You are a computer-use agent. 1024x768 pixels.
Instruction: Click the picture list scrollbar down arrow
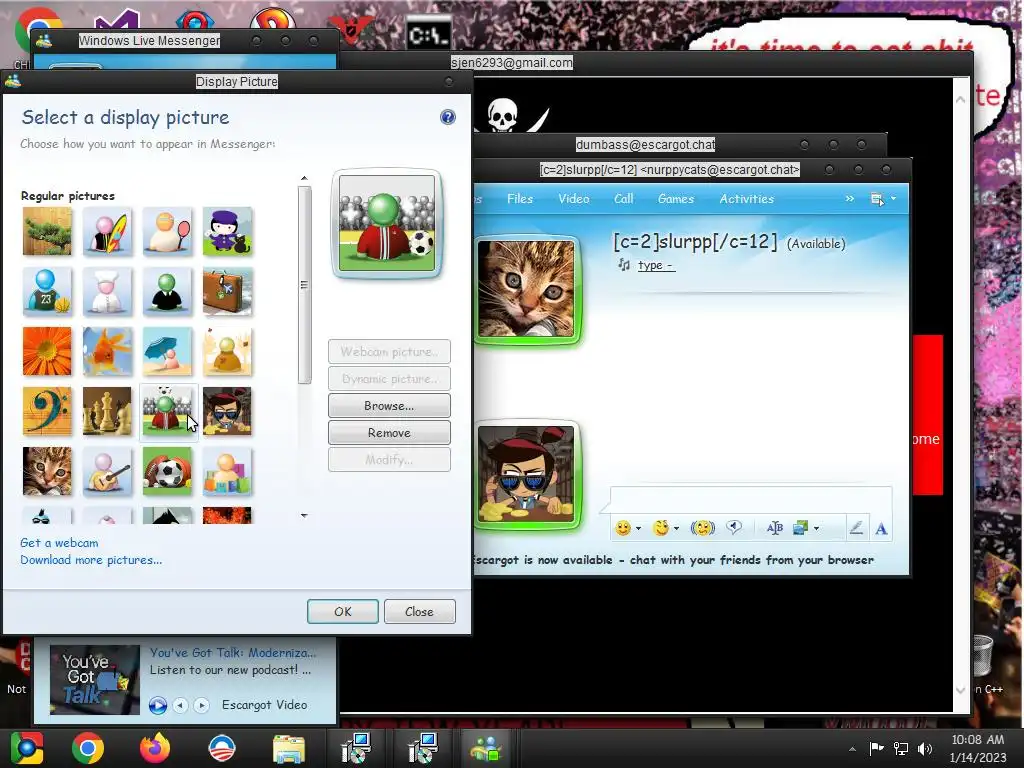coord(304,516)
